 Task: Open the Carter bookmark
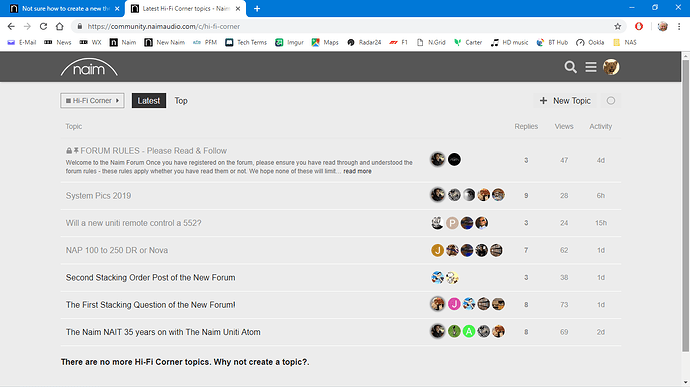468,42
